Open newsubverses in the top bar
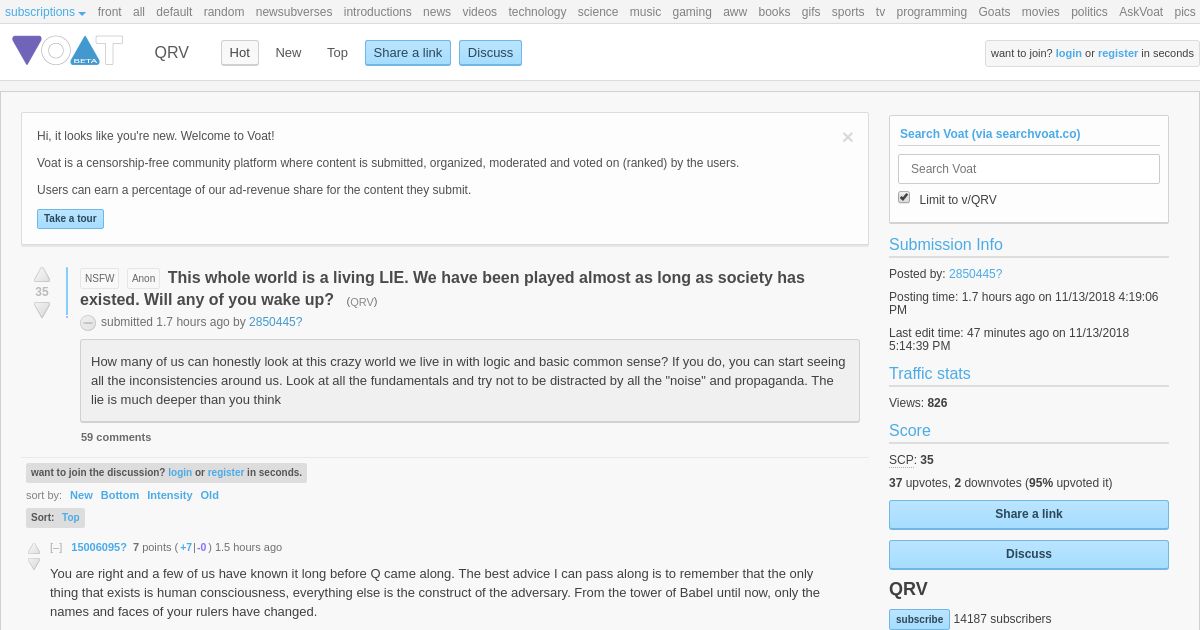 294,12
